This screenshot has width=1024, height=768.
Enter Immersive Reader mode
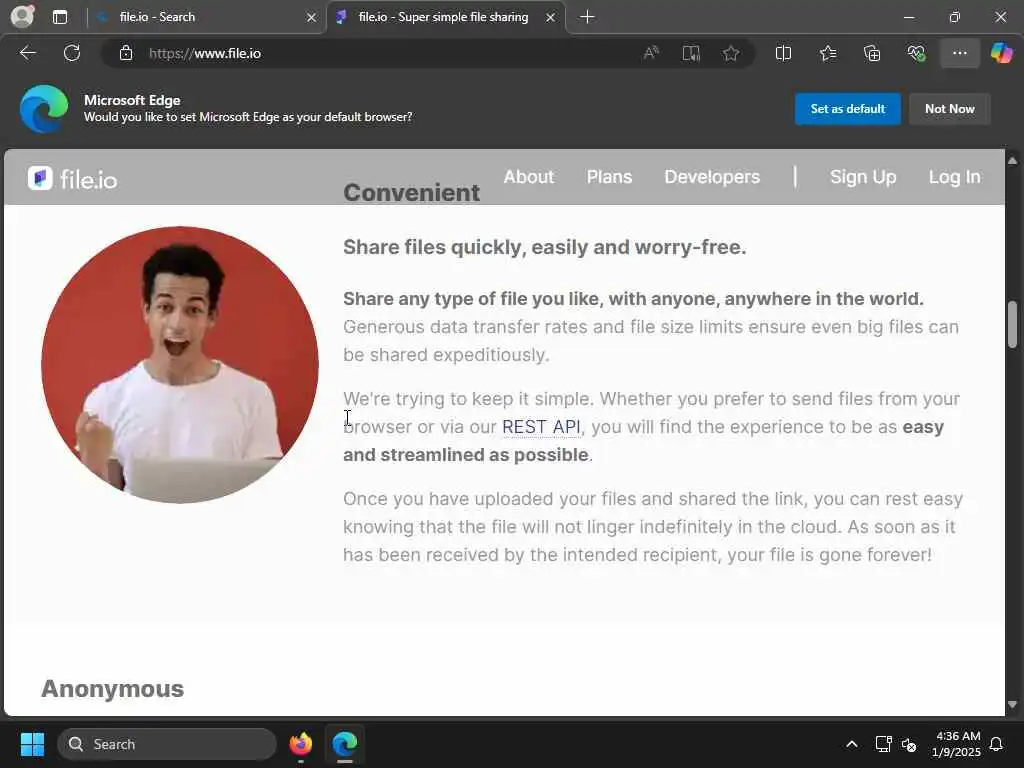pyautogui.click(x=691, y=53)
